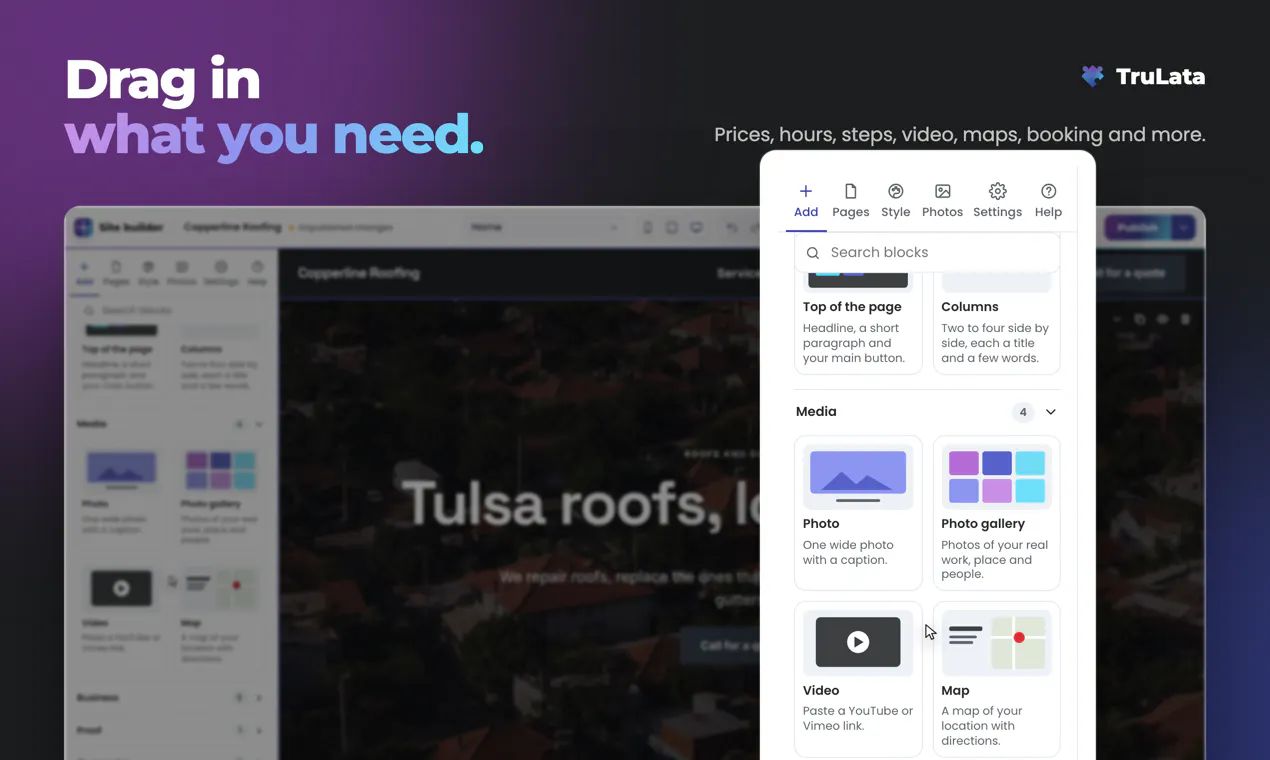The height and width of the screenshot is (760, 1270).
Task: Click the search field in the blurred sidebar
Action: pos(170,310)
